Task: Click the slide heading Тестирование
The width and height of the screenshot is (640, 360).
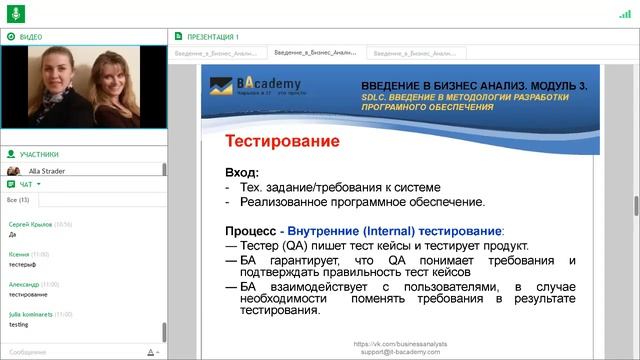Action: click(282, 141)
